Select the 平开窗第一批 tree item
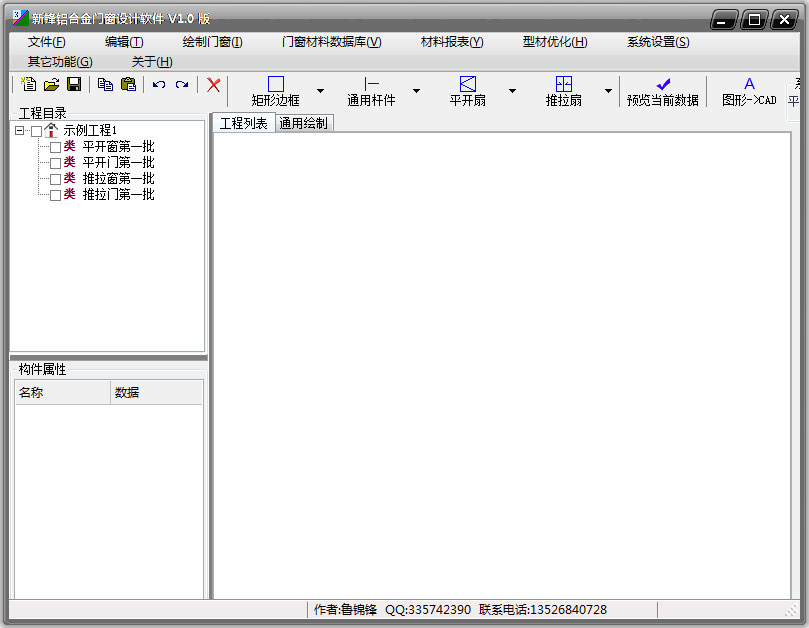This screenshot has height=628, width=809. tap(119, 147)
